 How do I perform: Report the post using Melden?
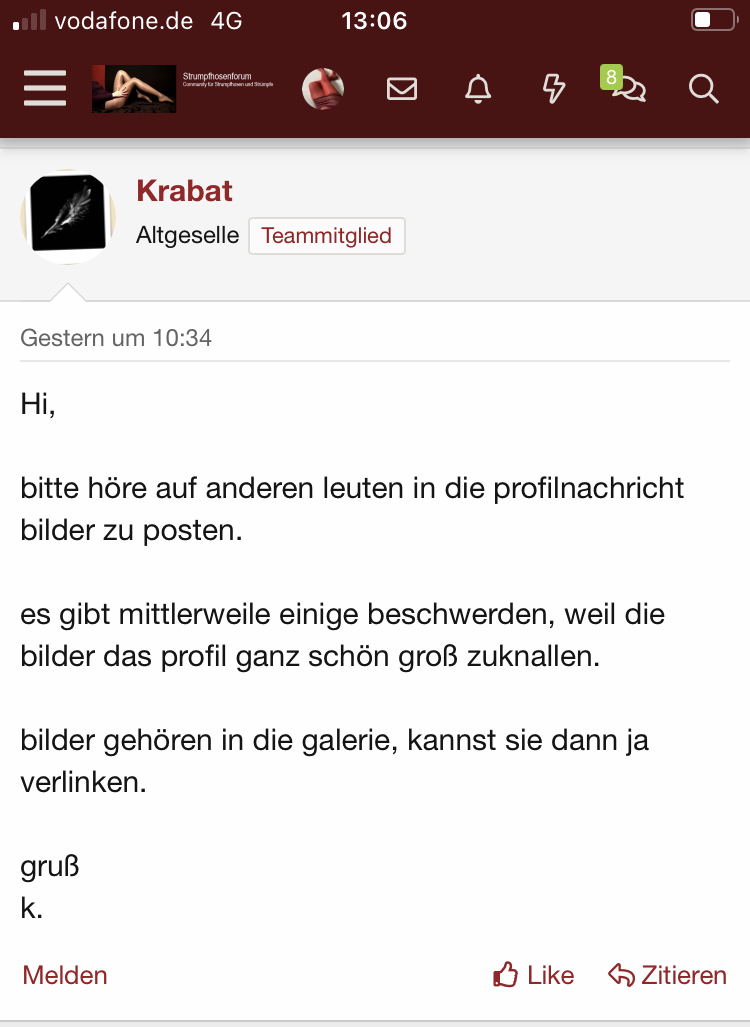point(65,975)
